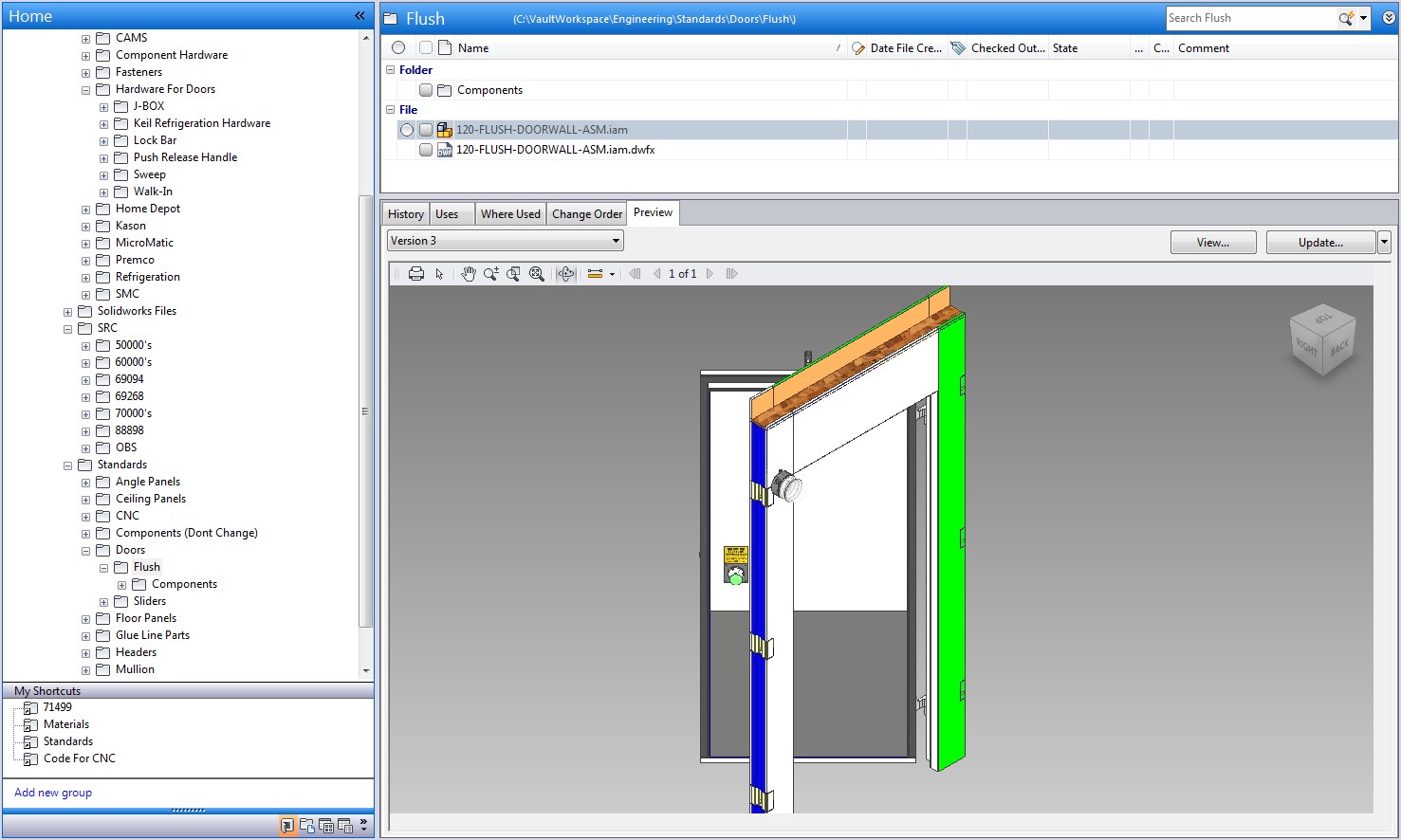Screen dimensions: 1401x840
Task: Click the highlighted Vault icon in the bottom toolbar
Action: click(288, 825)
